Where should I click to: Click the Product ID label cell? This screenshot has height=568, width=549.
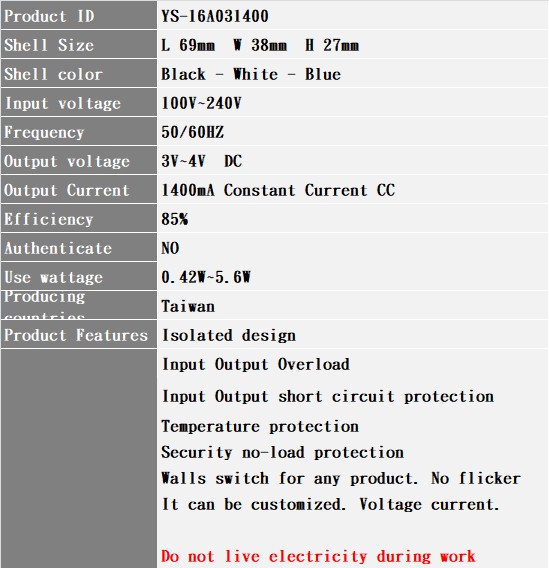point(79,16)
